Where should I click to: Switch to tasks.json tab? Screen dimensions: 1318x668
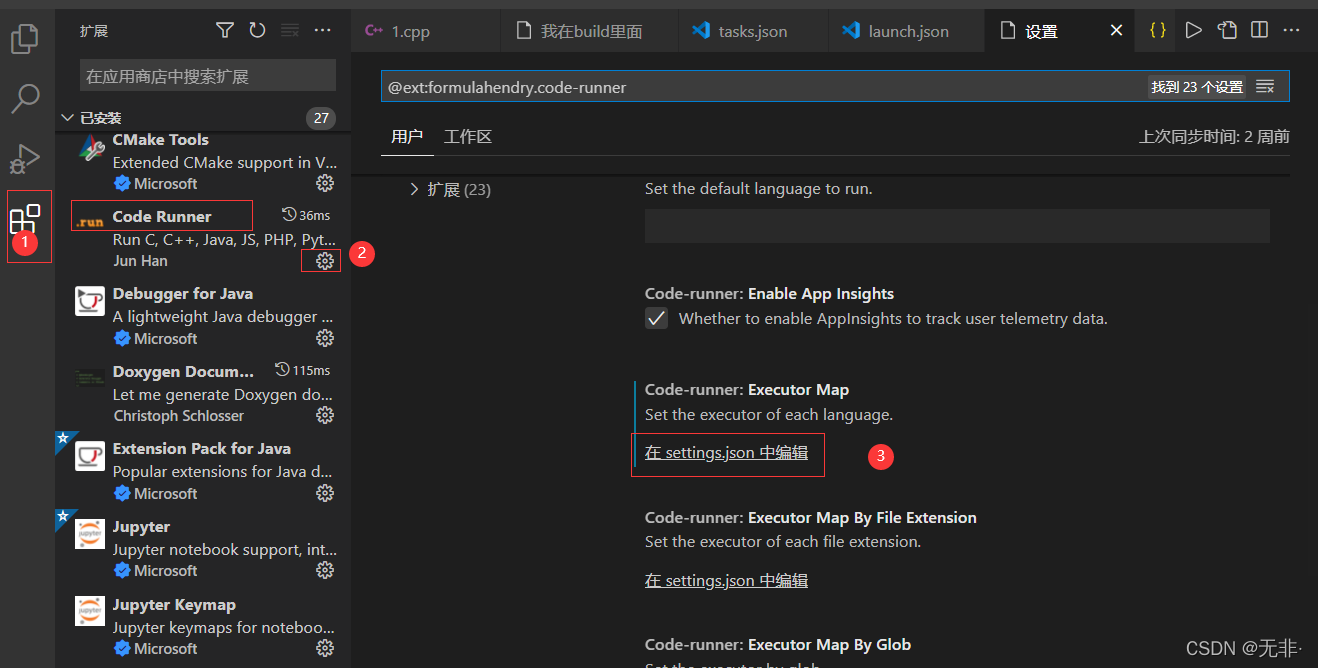point(752,31)
